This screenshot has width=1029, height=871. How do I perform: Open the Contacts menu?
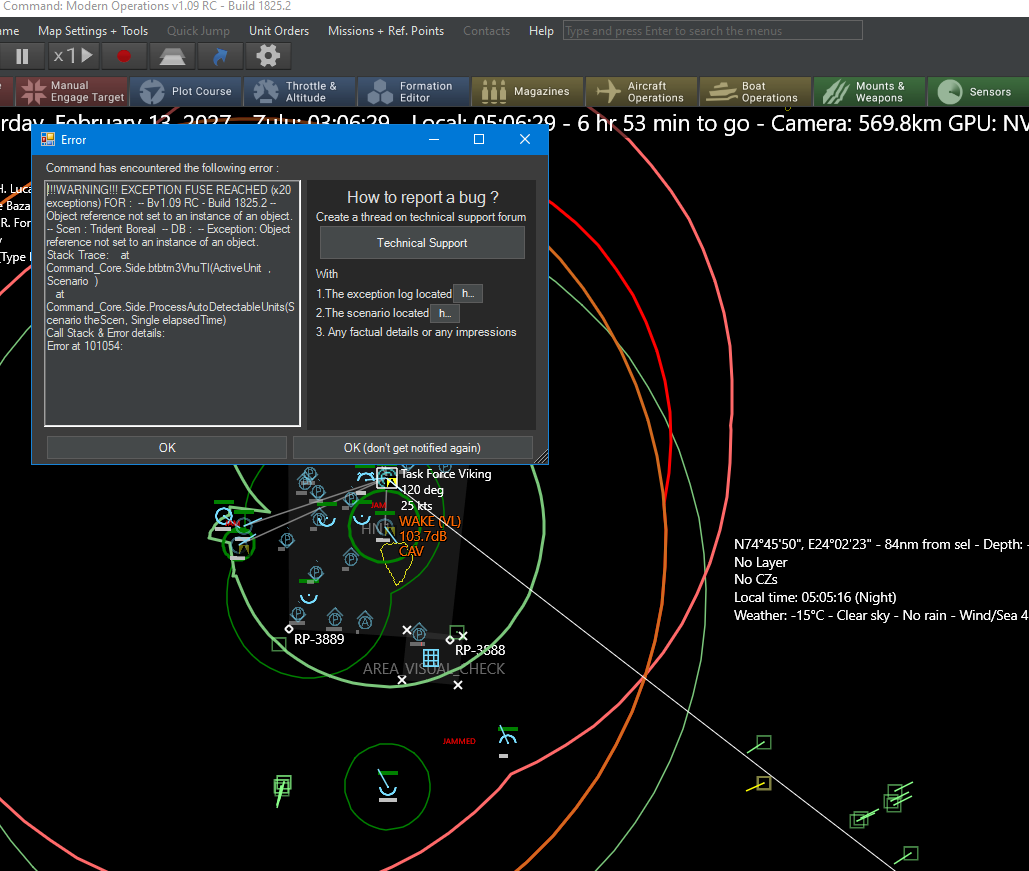pos(486,31)
